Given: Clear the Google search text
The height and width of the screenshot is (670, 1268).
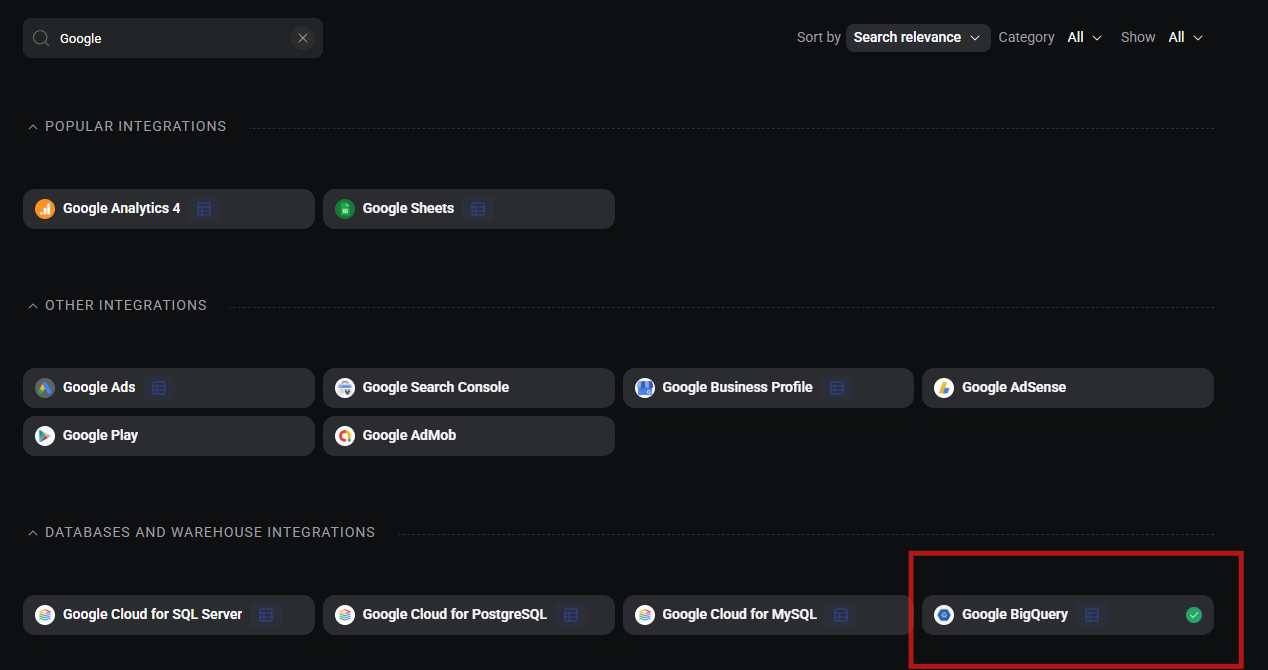Looking at the screenshot, I should click(x=303, y=38).
